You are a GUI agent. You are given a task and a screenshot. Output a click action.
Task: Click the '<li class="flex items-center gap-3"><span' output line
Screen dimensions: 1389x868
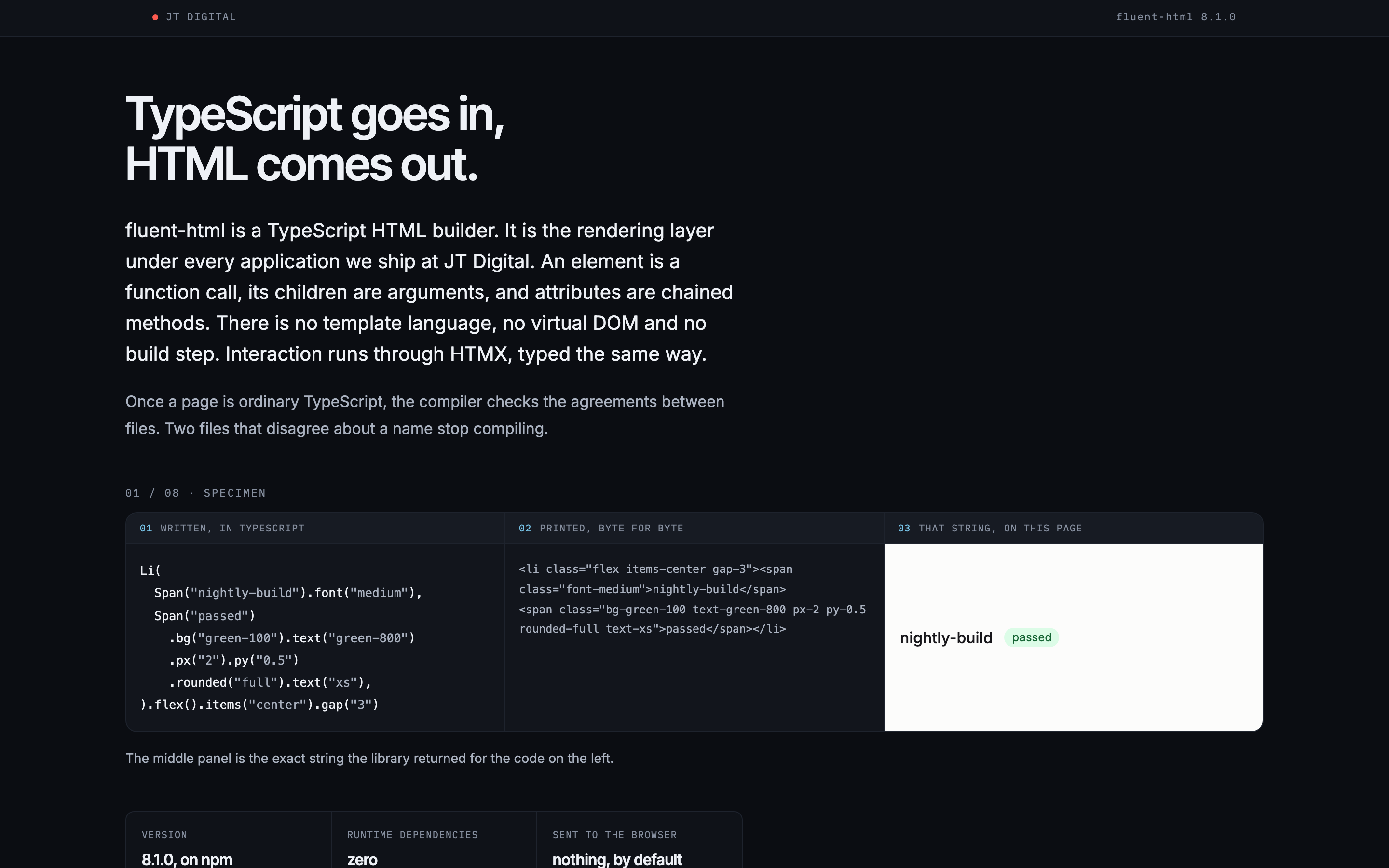tap(655, 570)
